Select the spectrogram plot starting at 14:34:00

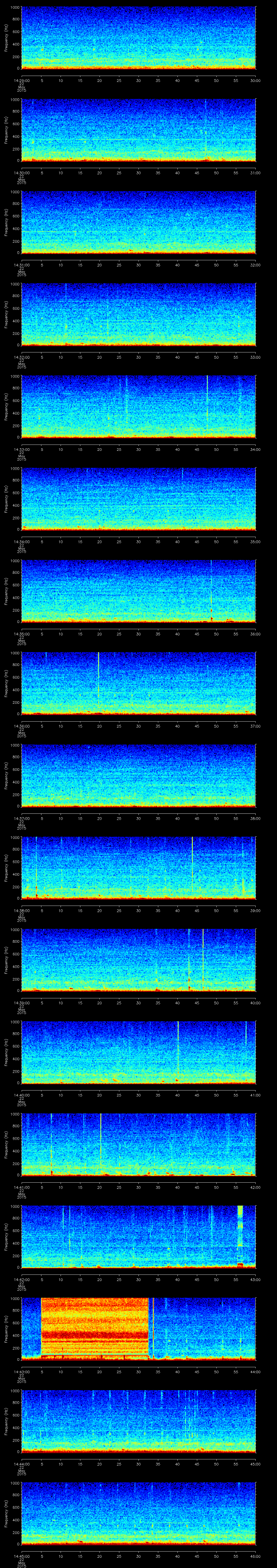tap(138, 499)
